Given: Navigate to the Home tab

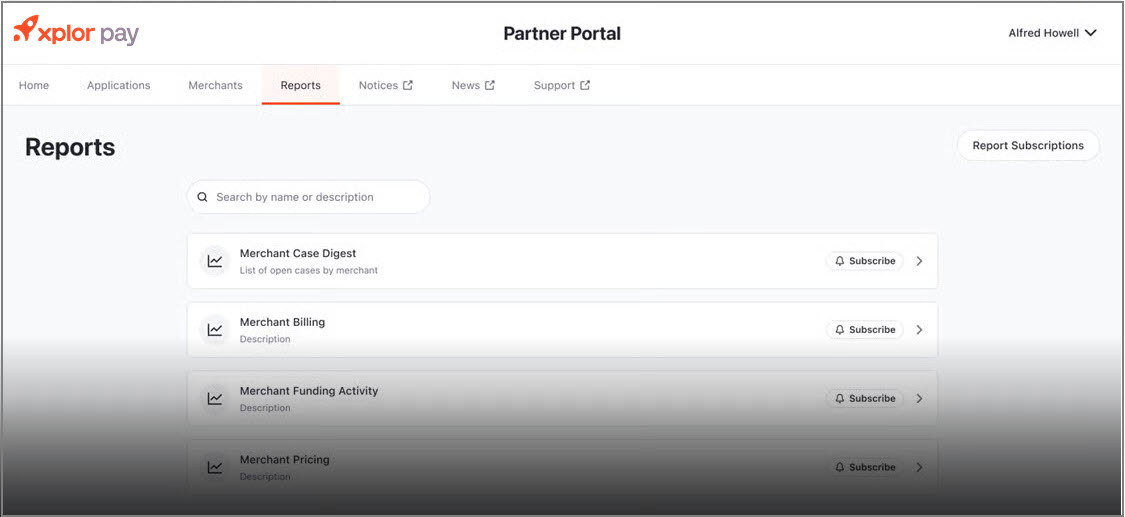Looking at the screenshot, I should [x=34, y=85].
